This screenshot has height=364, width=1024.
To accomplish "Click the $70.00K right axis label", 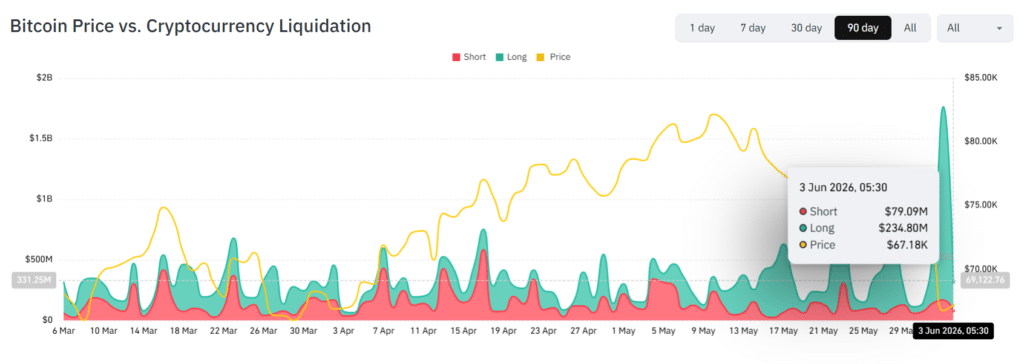I will point(980,269).
